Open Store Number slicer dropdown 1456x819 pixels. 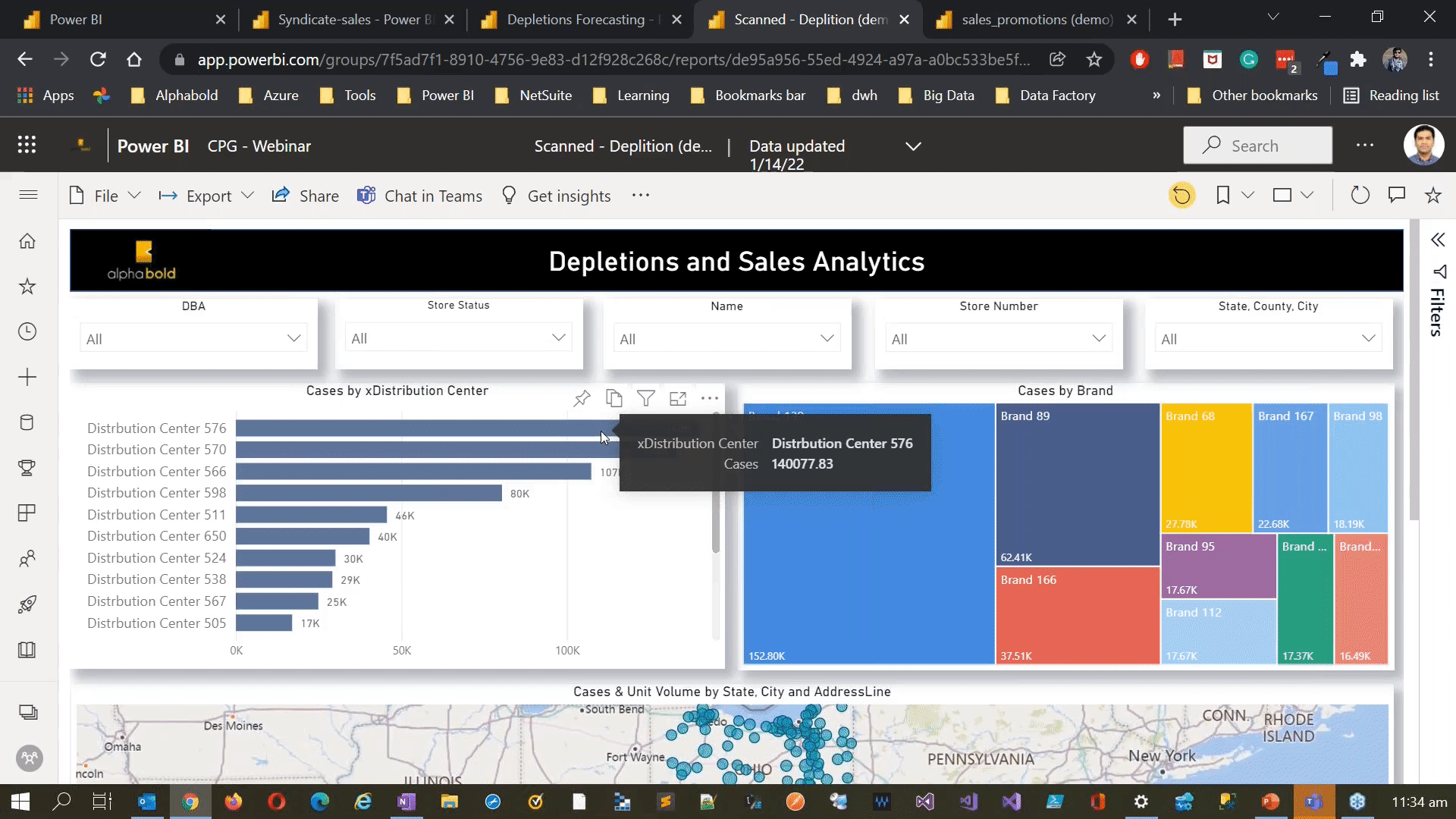pos(999,339)
